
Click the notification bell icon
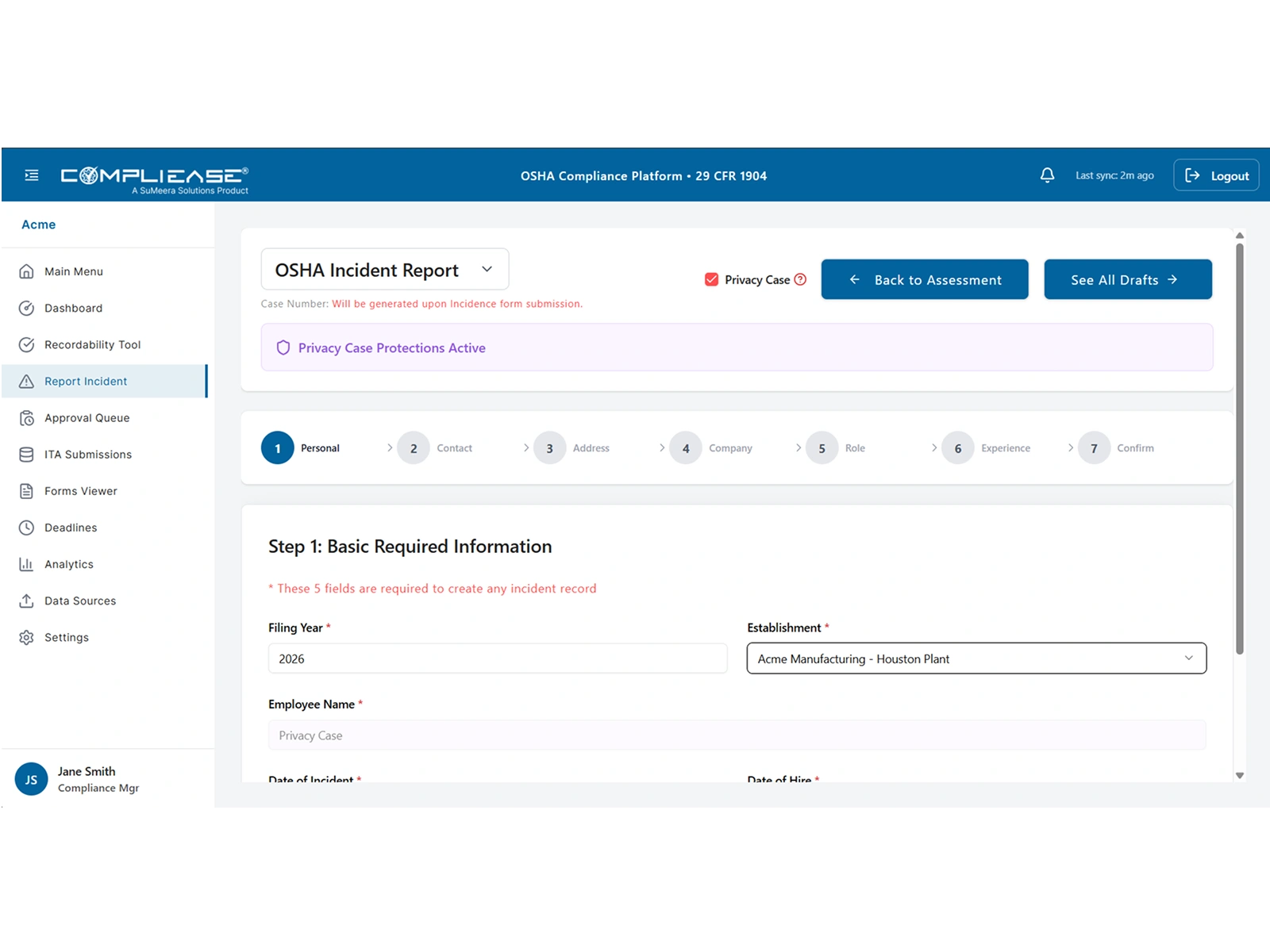click(x=1047, y=175)
